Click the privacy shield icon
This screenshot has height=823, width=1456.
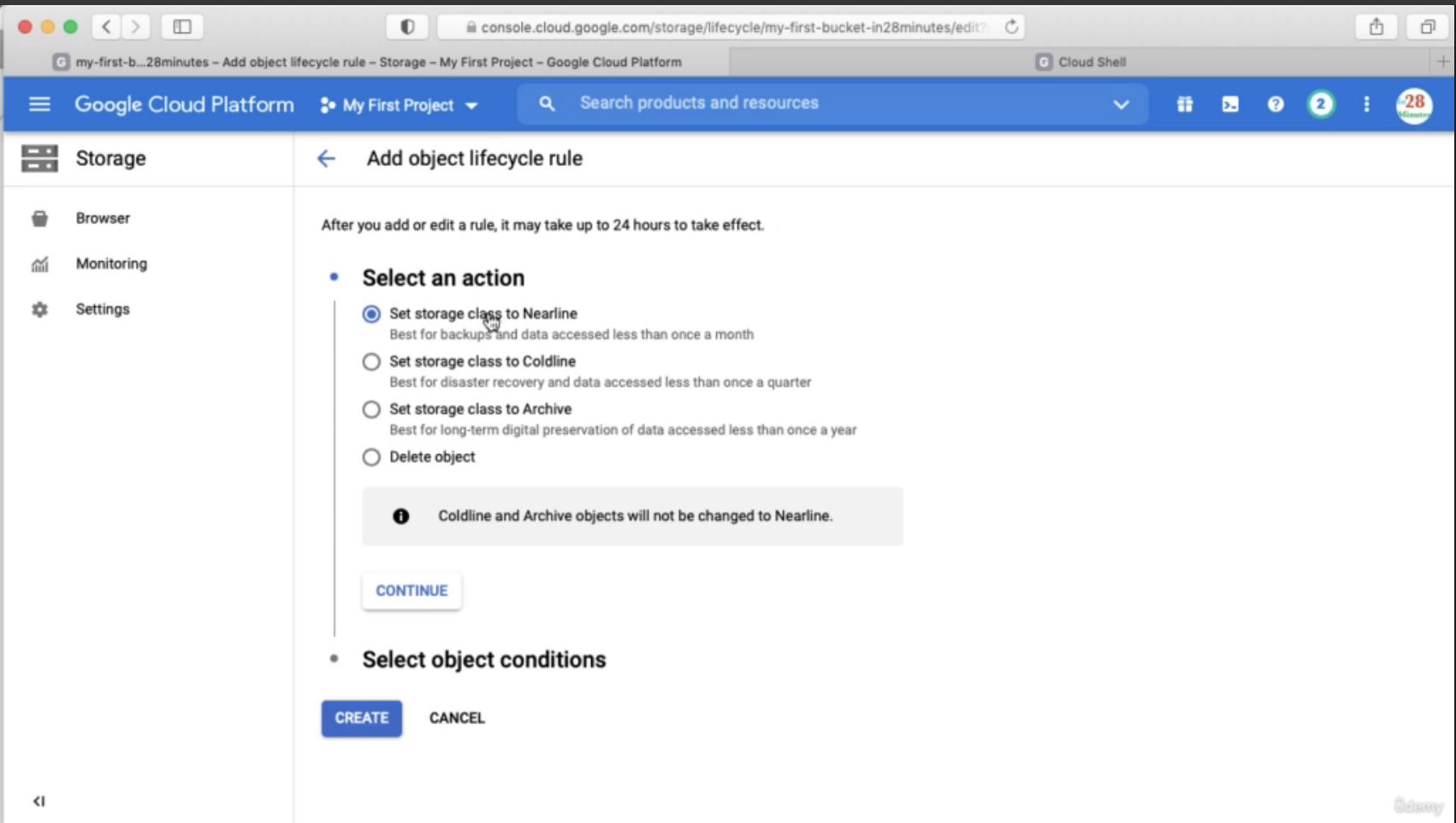407,27
